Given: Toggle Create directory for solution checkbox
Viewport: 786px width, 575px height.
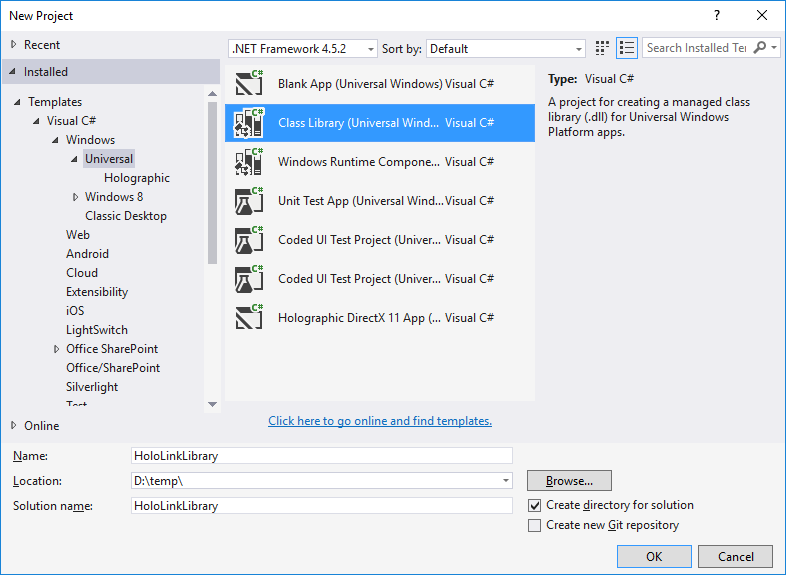Looking at the screenshot, I should tap(534, 505).
